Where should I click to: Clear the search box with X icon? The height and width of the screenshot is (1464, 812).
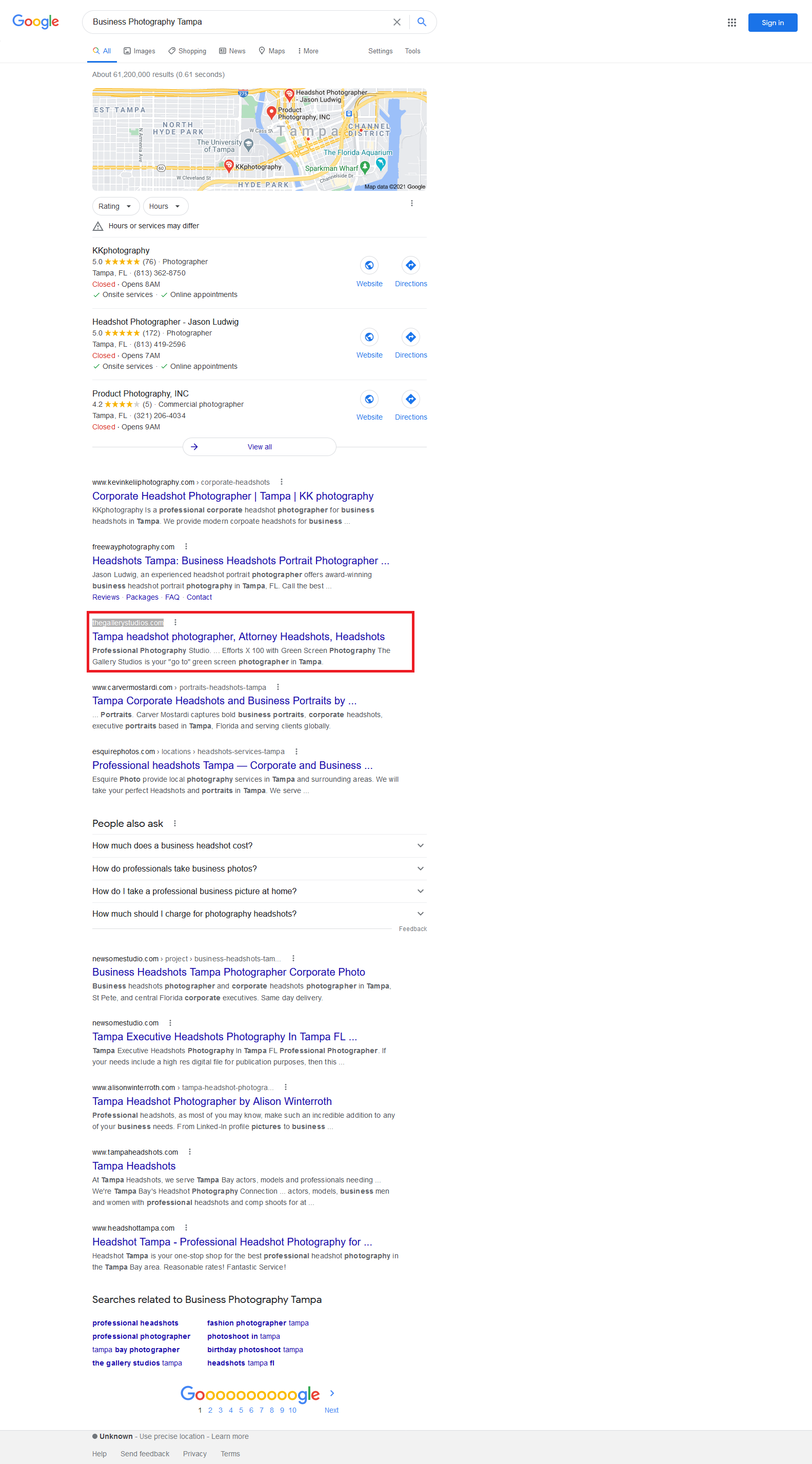click(397, 22)
